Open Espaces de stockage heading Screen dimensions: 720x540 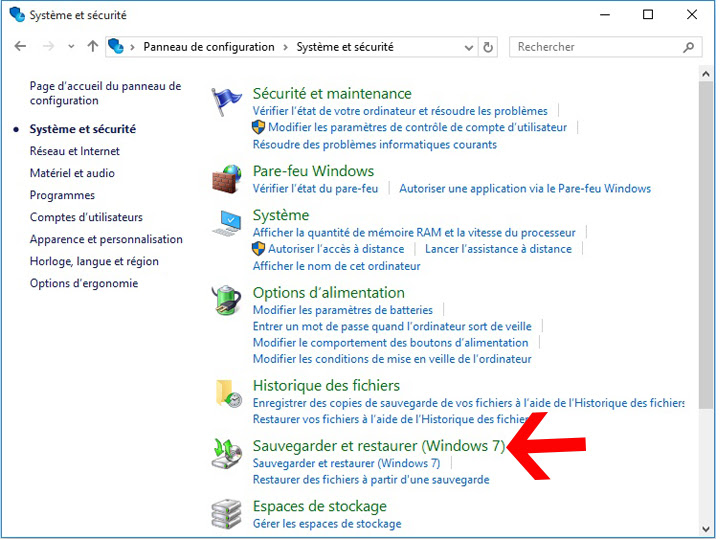pos(320,506)
